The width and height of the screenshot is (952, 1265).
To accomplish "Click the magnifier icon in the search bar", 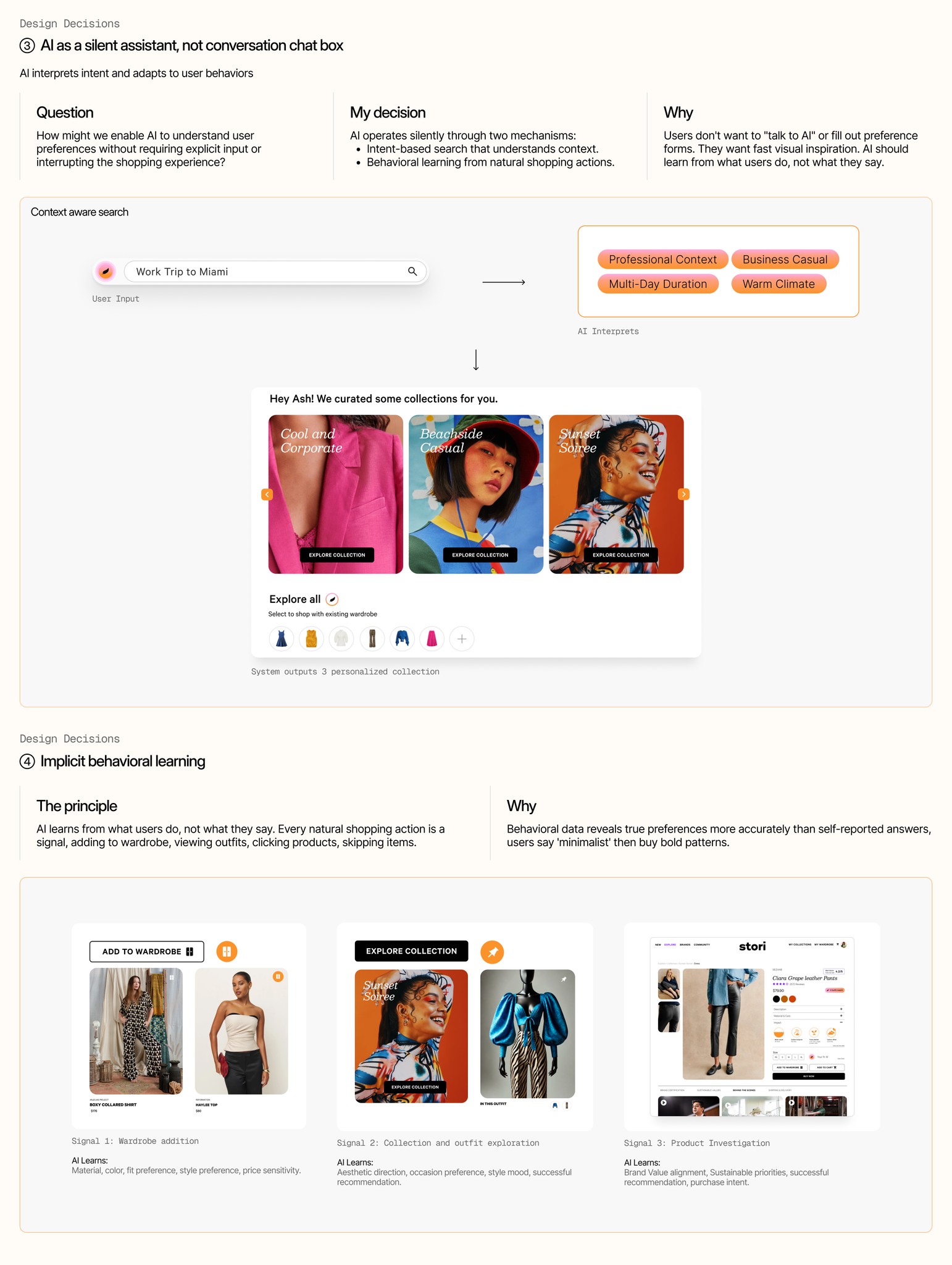I will coord(412,271).
